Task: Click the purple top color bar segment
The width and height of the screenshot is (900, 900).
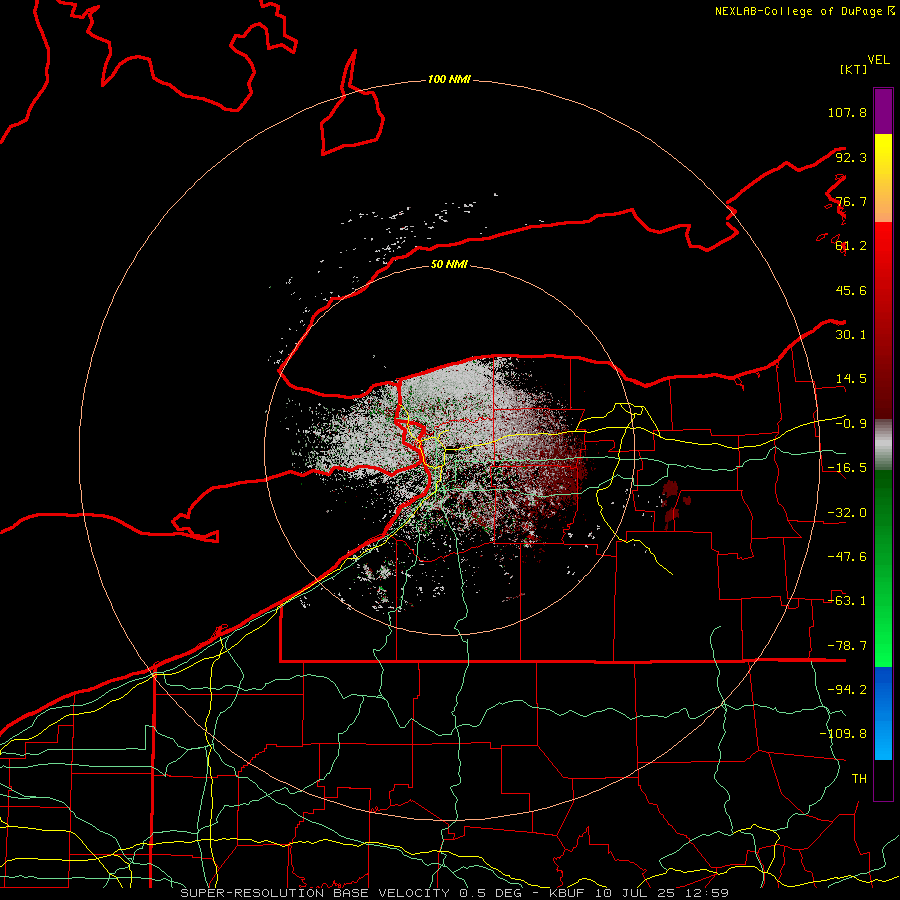Action: point(883,111)
